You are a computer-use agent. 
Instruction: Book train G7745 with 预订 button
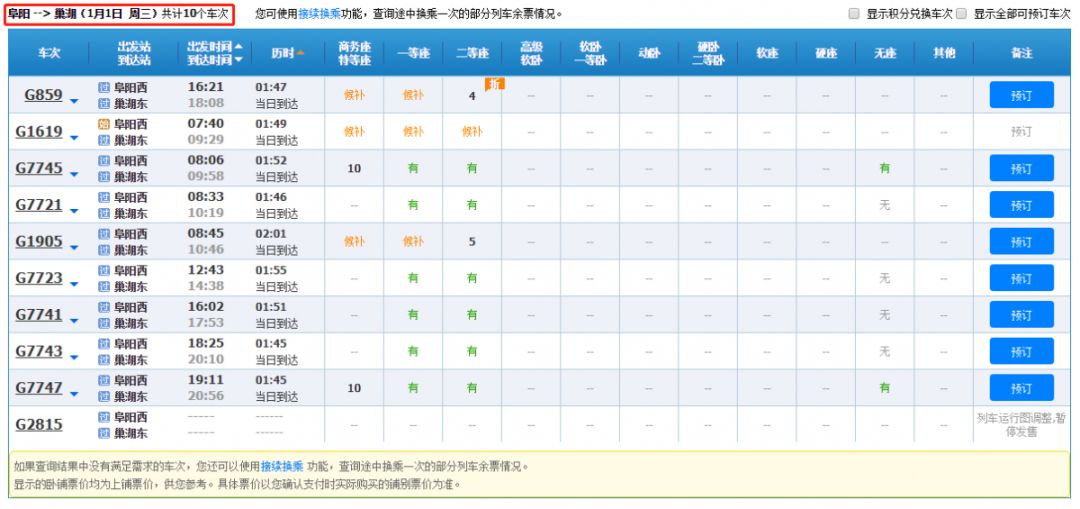(x=1021, y=168)
